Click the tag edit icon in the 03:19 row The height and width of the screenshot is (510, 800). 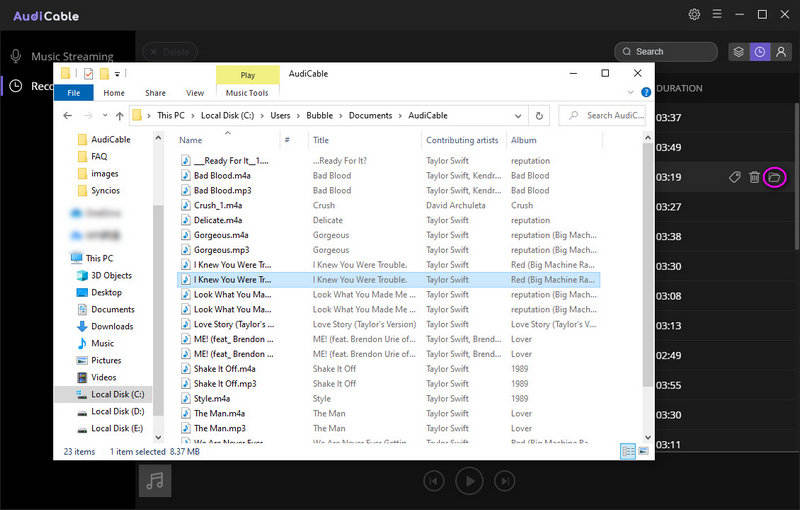point(735,177)
